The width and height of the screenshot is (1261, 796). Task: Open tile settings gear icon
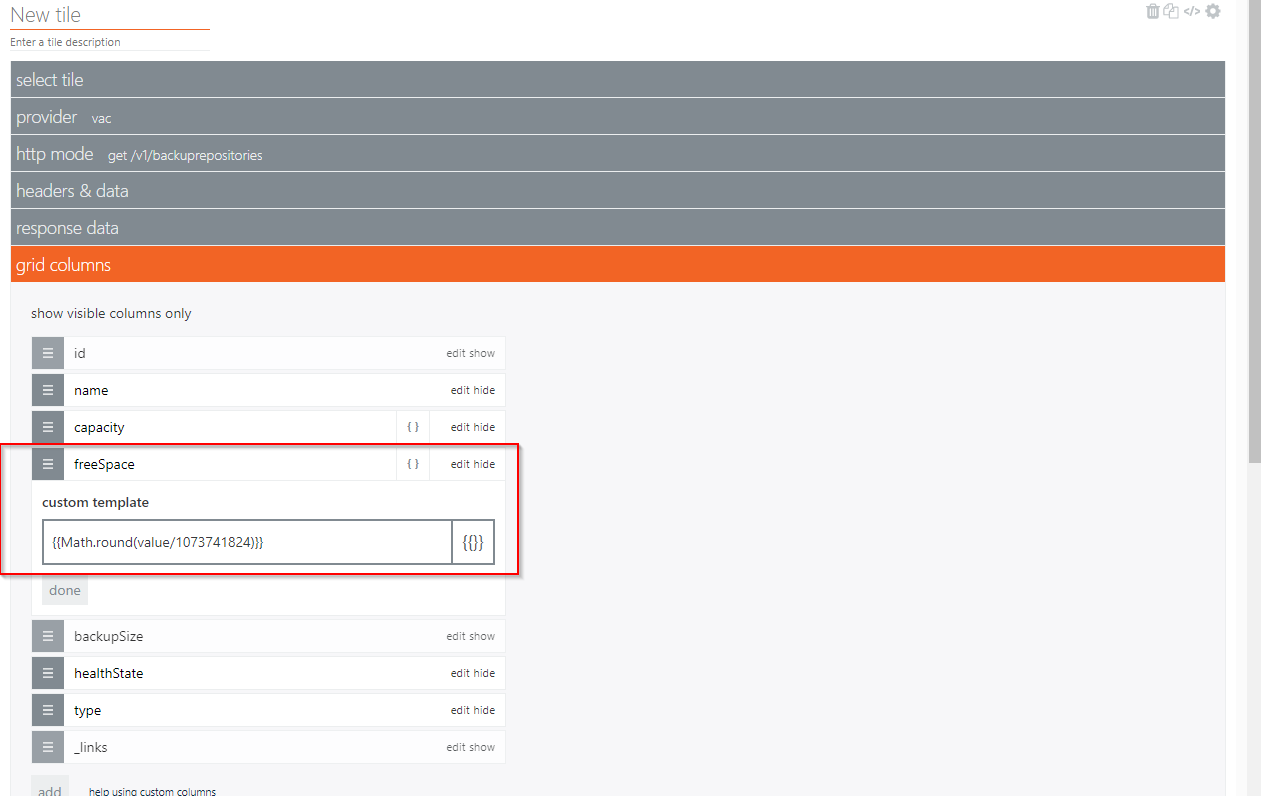coord(1213,11)
